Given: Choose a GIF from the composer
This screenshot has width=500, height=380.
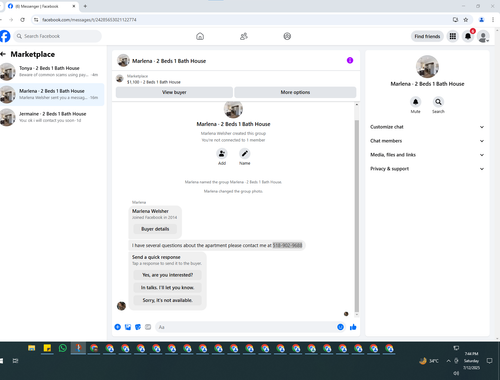Looking at the screenshot, I should (148, 327).
